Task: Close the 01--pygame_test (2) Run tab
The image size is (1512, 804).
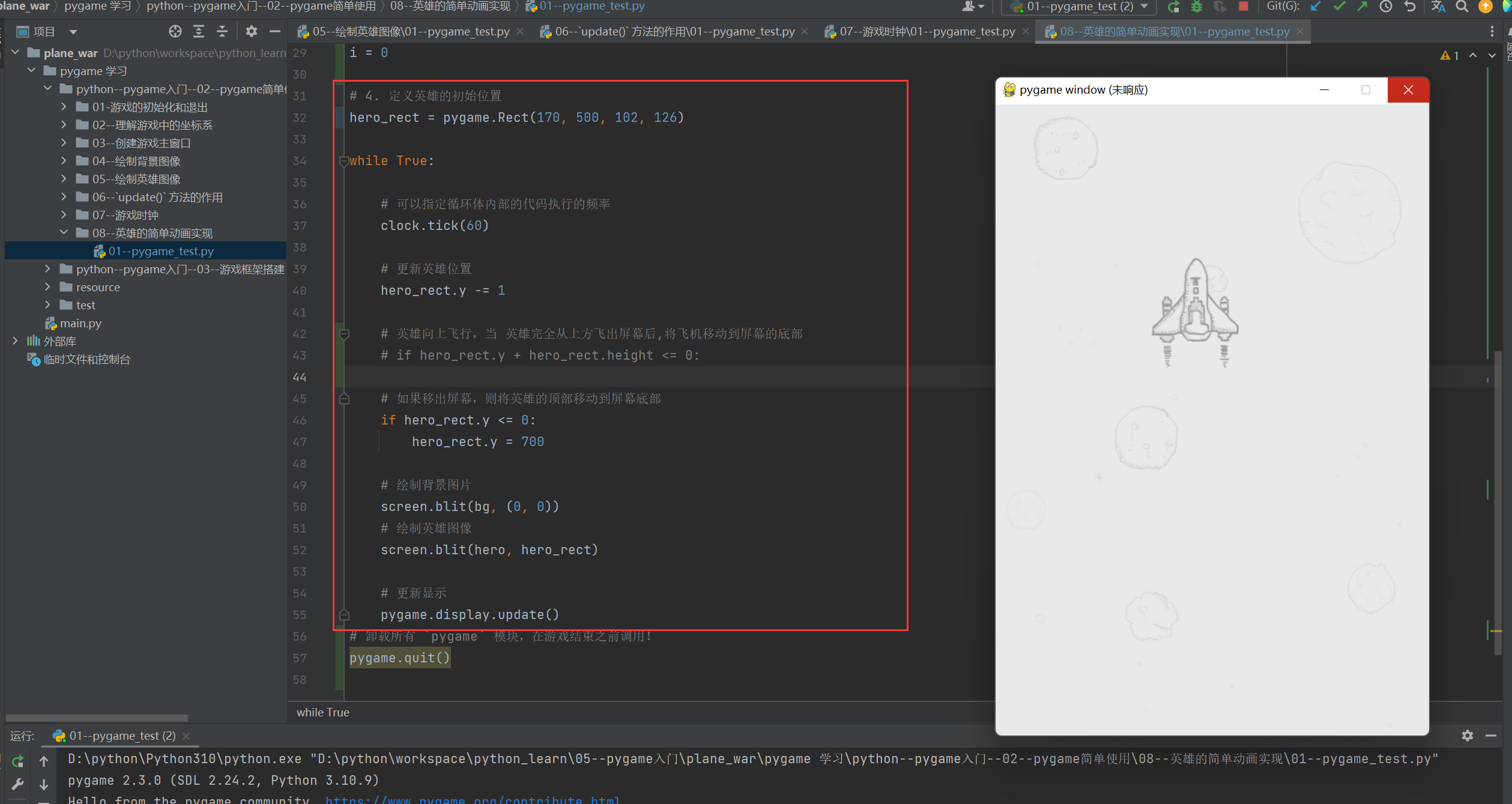Action: pyautogui.click(x=186, y=736)
